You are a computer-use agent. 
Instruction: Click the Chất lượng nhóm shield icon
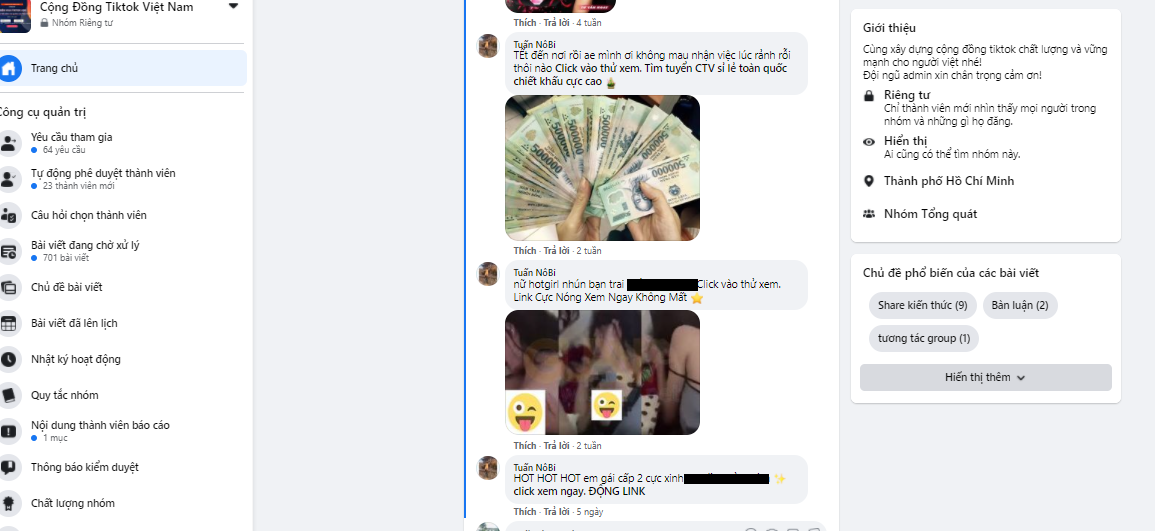[9, 503]
